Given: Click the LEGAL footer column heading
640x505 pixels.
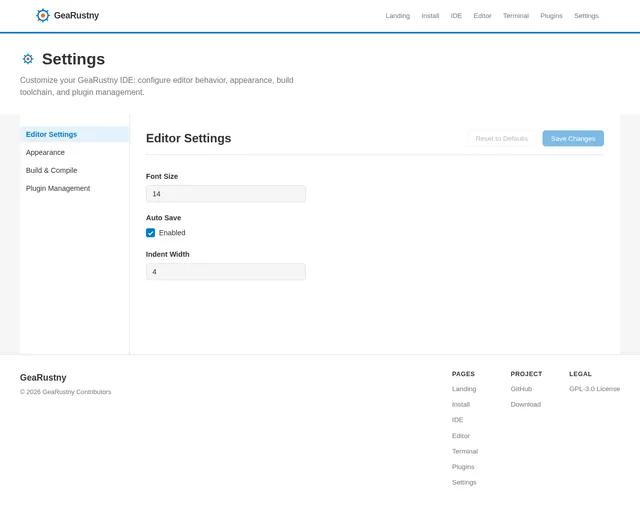Looking at the screenshot, I should click(580, 374).
